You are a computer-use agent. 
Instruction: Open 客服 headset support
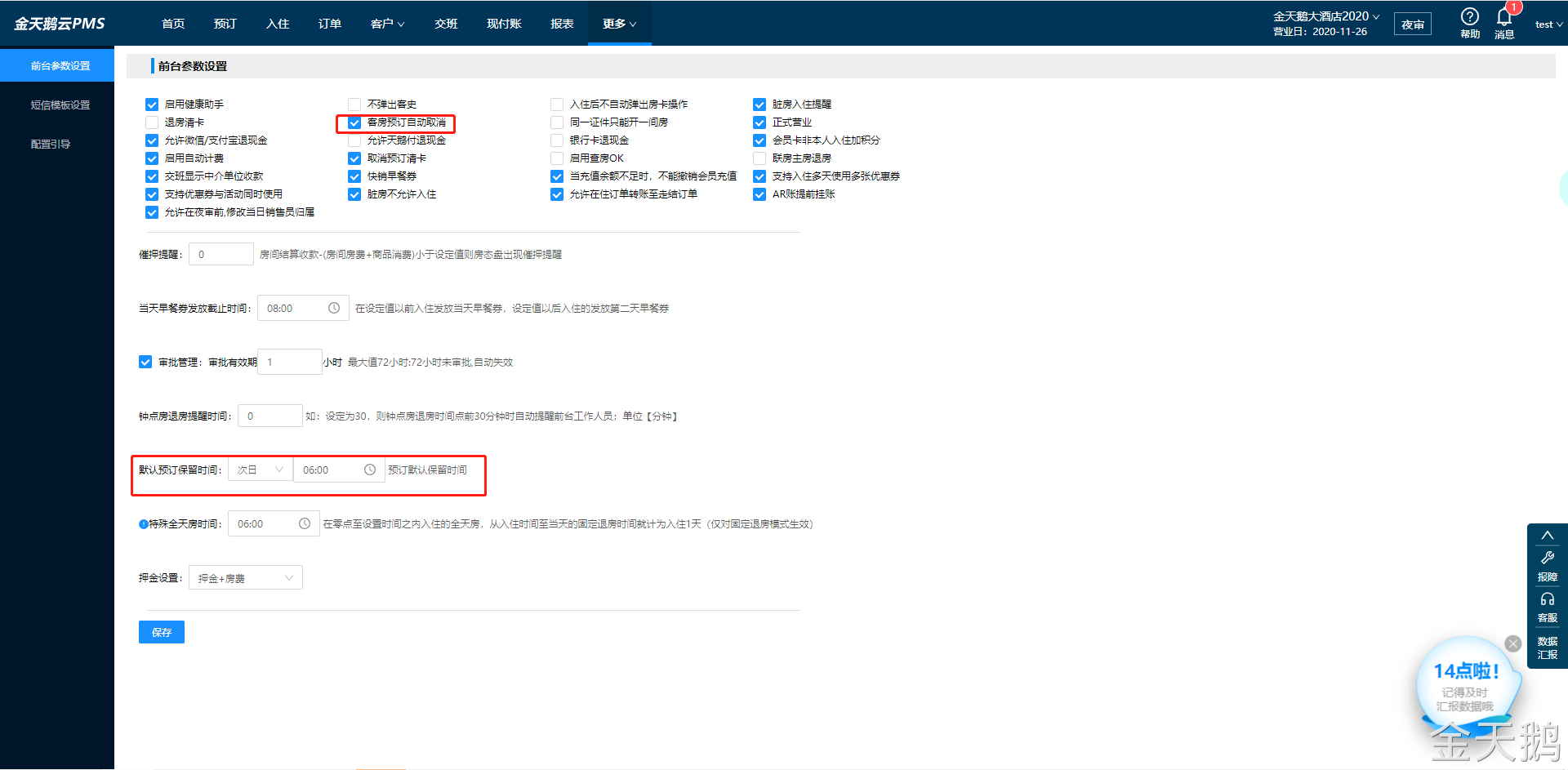point(1547,608)
